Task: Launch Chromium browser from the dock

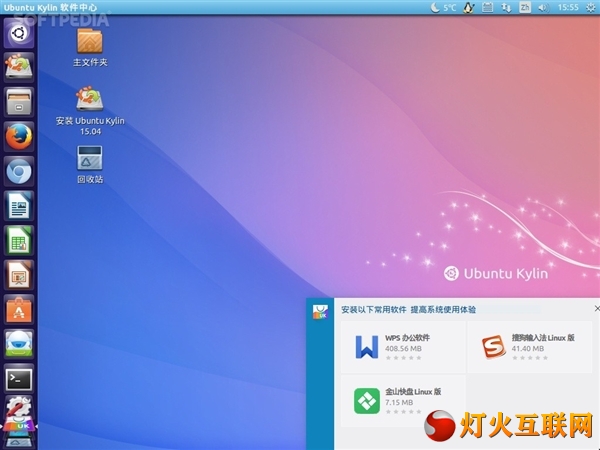Action: [x=19, y=171]
